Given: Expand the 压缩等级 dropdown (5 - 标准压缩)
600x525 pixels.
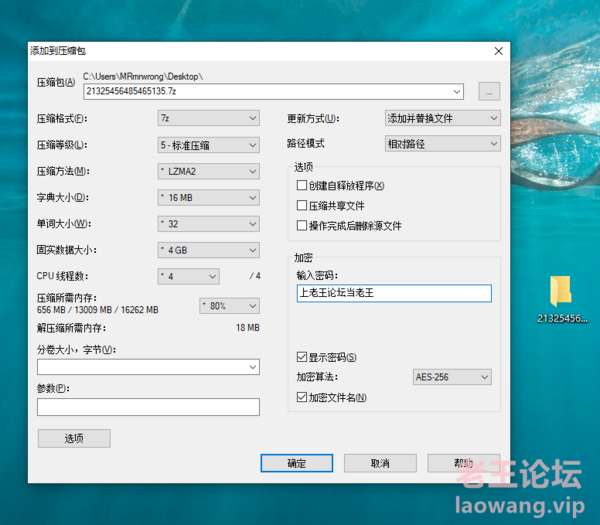Looking at the screenshot, I should pos(209,145).
